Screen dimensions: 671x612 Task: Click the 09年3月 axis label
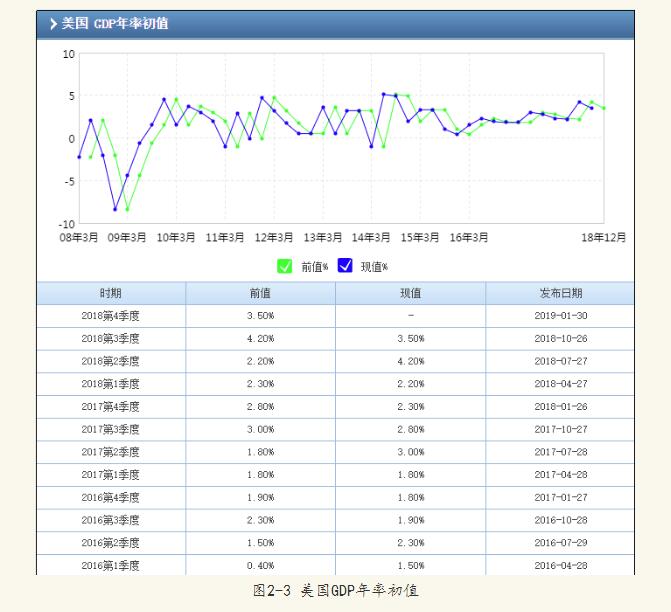click(127, 237)
